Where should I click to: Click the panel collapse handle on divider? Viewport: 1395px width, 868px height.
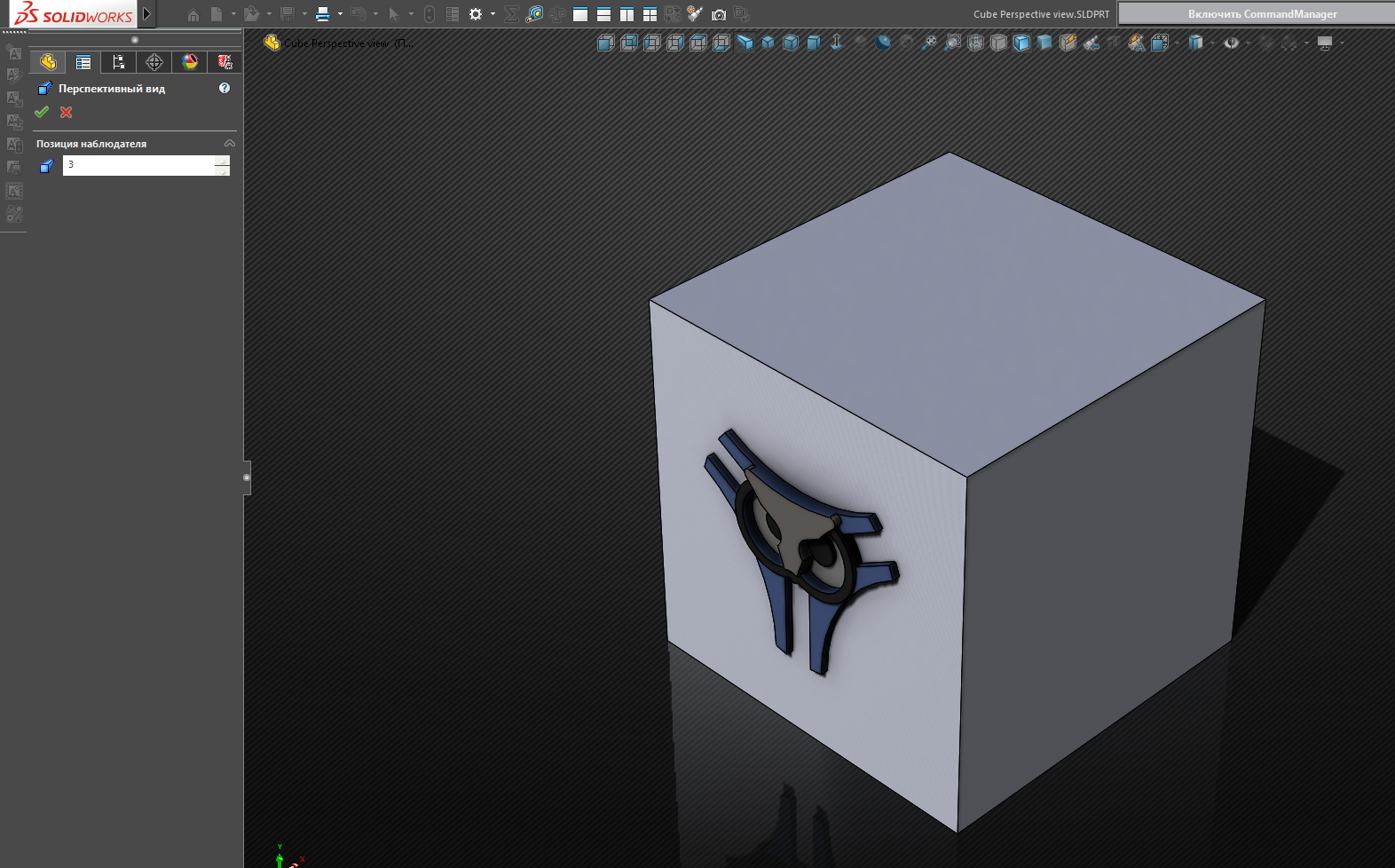(x=247, y=477)
